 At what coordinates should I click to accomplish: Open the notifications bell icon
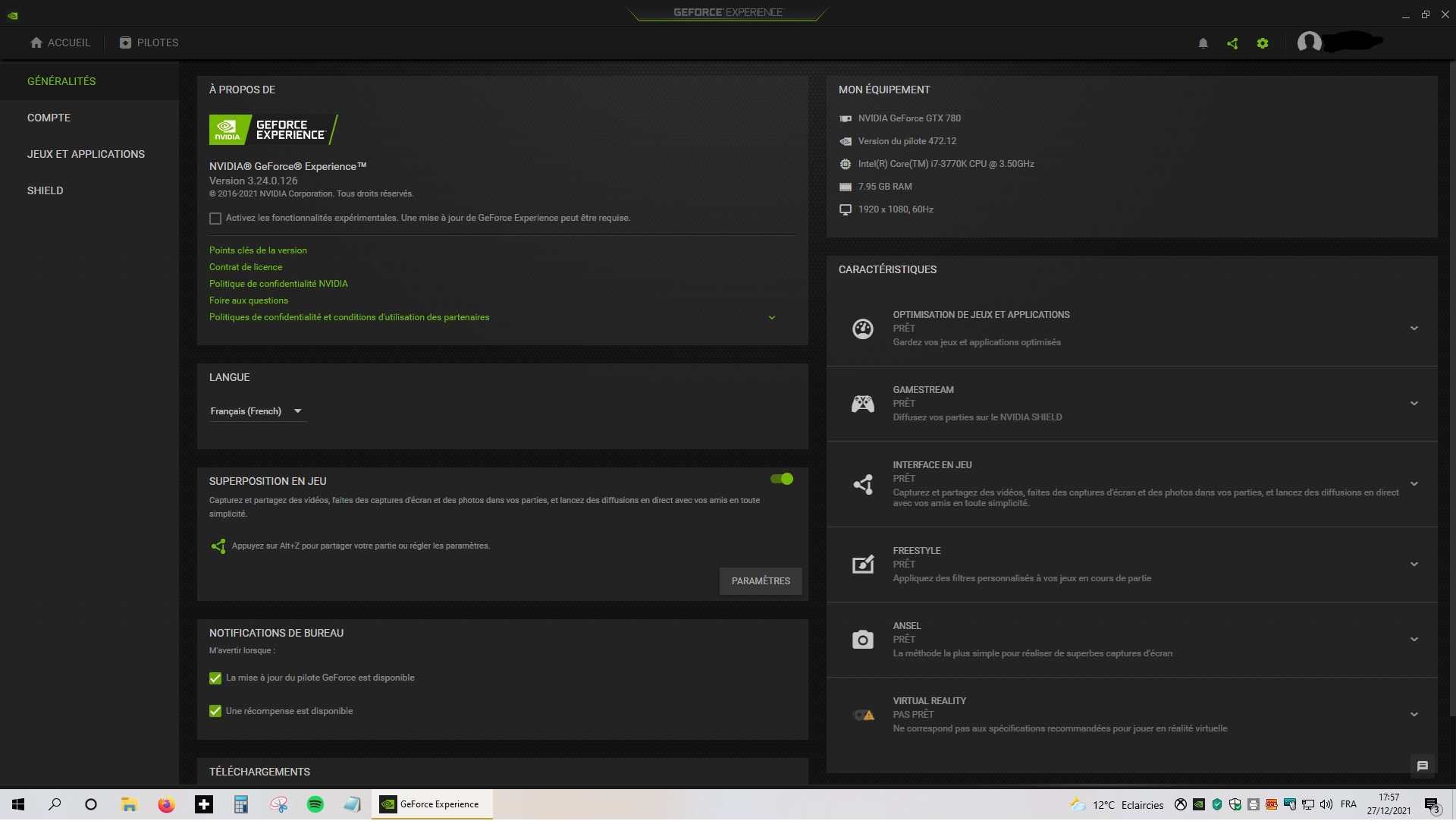(x=1203, y=43)
